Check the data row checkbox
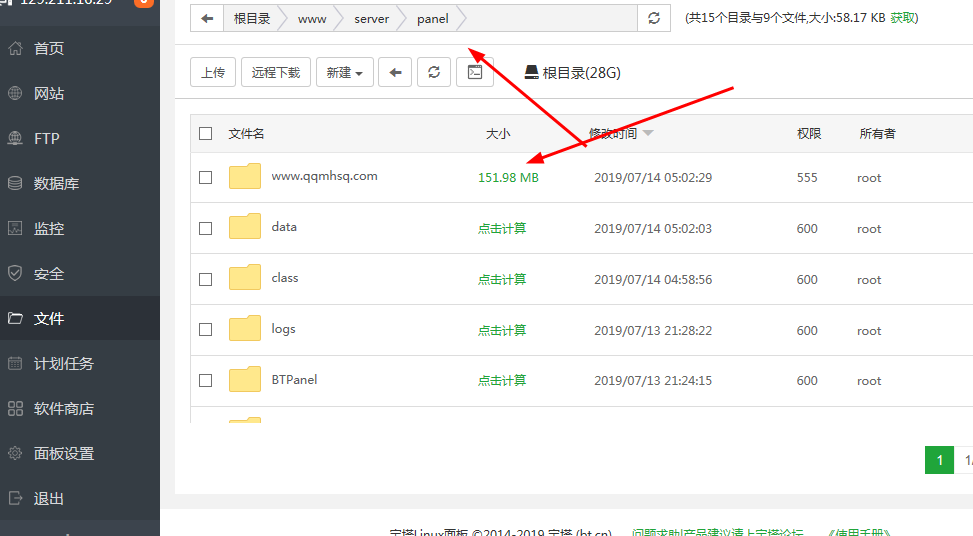The width and height of the screenshot is (973, 536). (x=205, y=228)
